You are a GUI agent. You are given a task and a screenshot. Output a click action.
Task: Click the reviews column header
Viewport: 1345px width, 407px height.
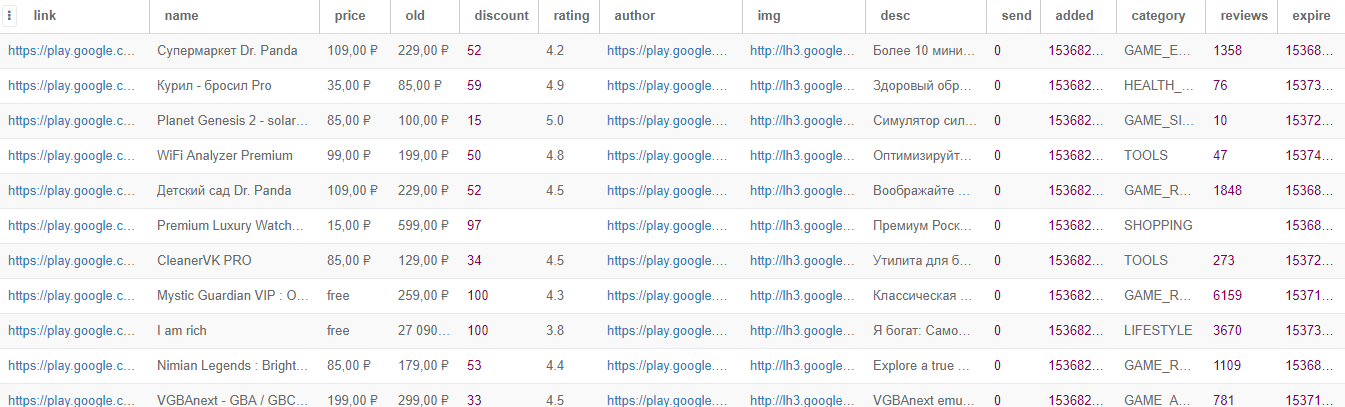click(1244, 16)
